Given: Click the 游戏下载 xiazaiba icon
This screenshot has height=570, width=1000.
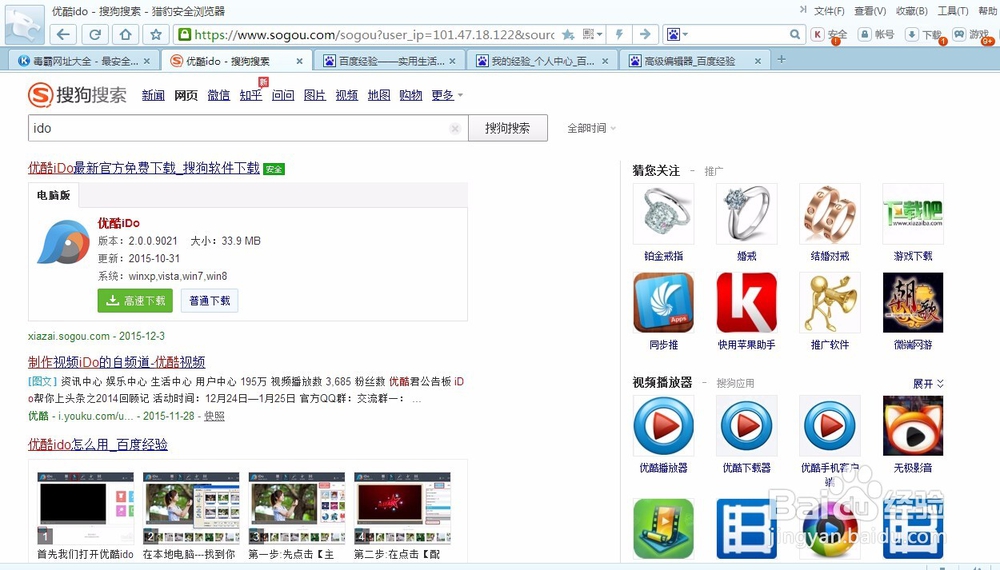Looking at the screenshot, I should coord(913,214).
